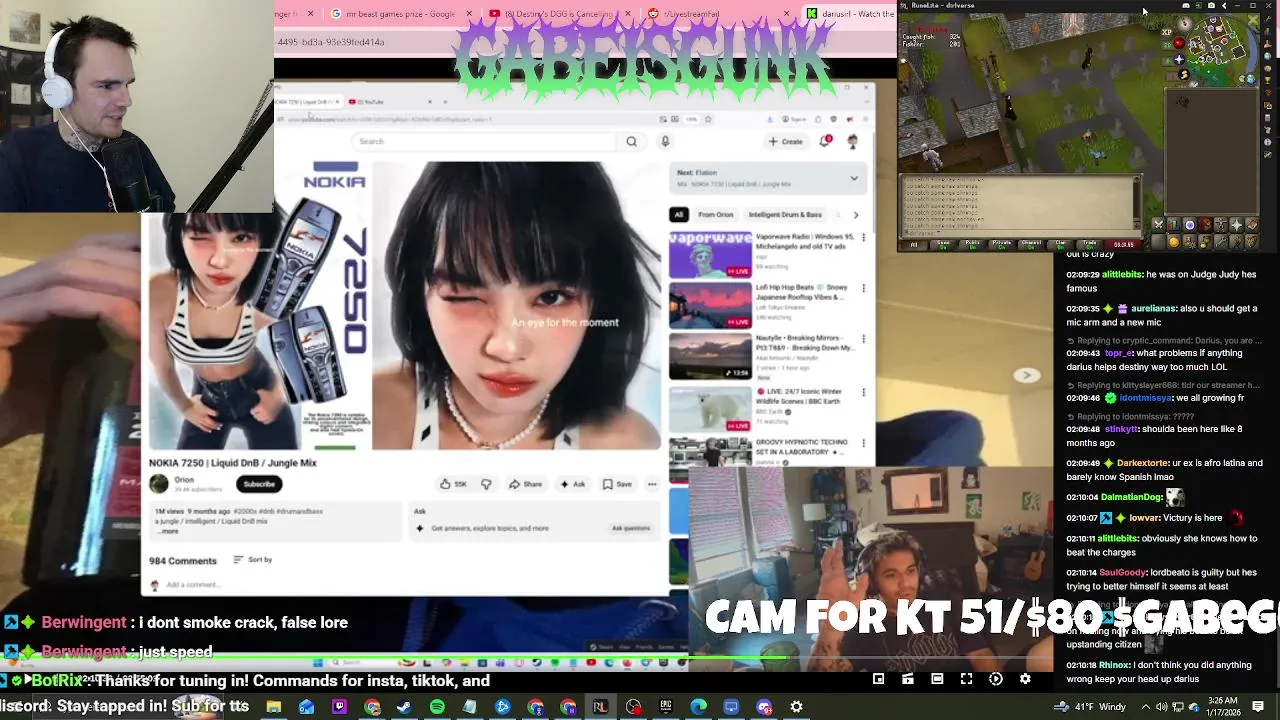Open Microsoft Edge from taskbar

[698, 707]
